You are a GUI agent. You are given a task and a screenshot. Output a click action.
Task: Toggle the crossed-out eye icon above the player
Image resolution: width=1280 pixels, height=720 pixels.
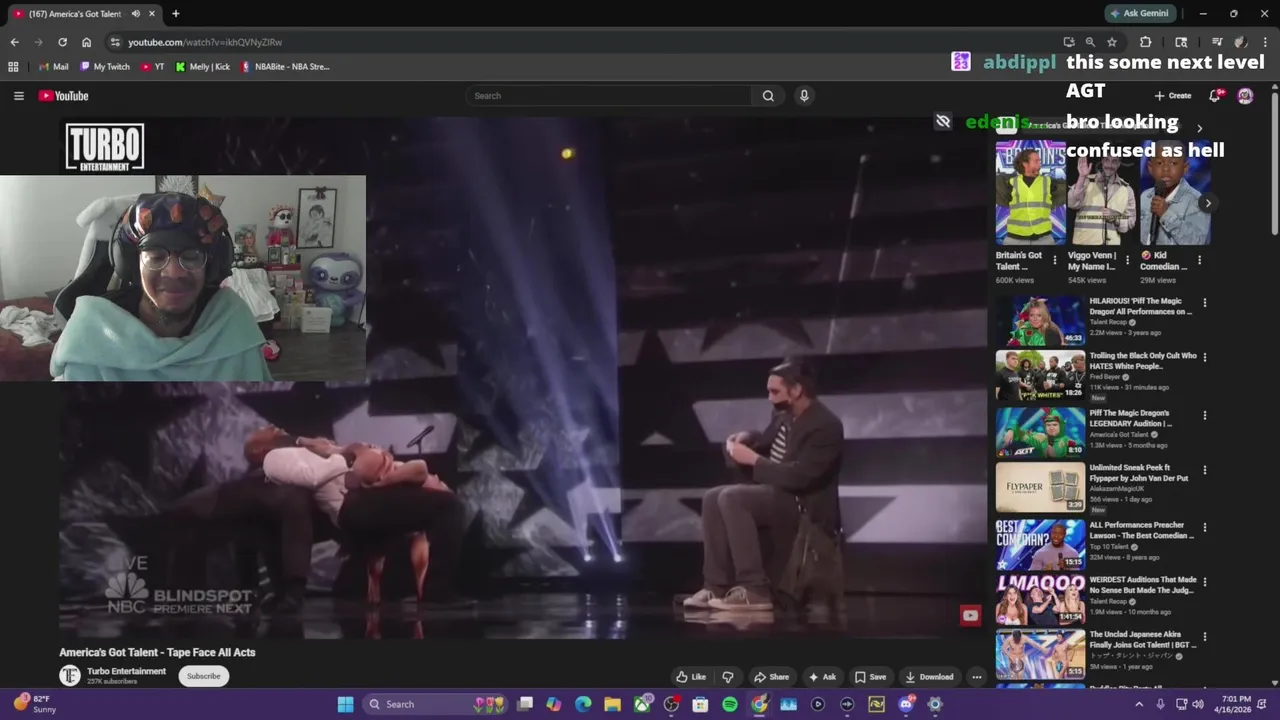943,122
